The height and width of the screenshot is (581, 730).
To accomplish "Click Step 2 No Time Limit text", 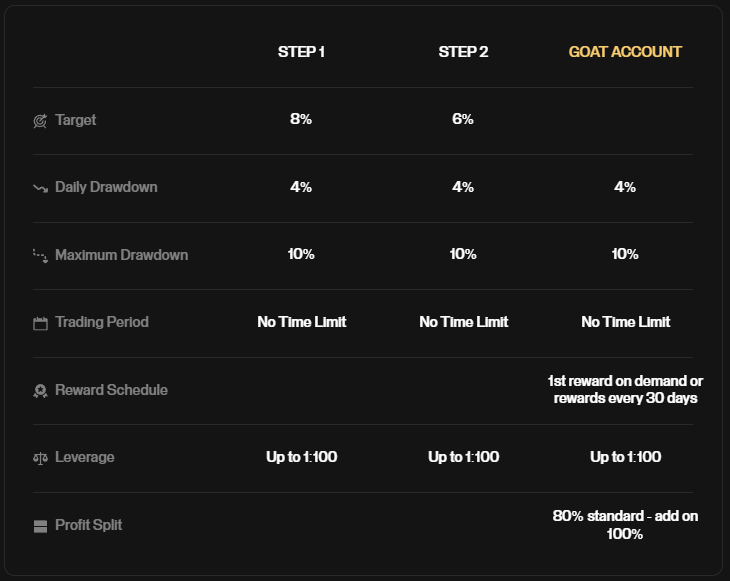I will pos(464,322).
